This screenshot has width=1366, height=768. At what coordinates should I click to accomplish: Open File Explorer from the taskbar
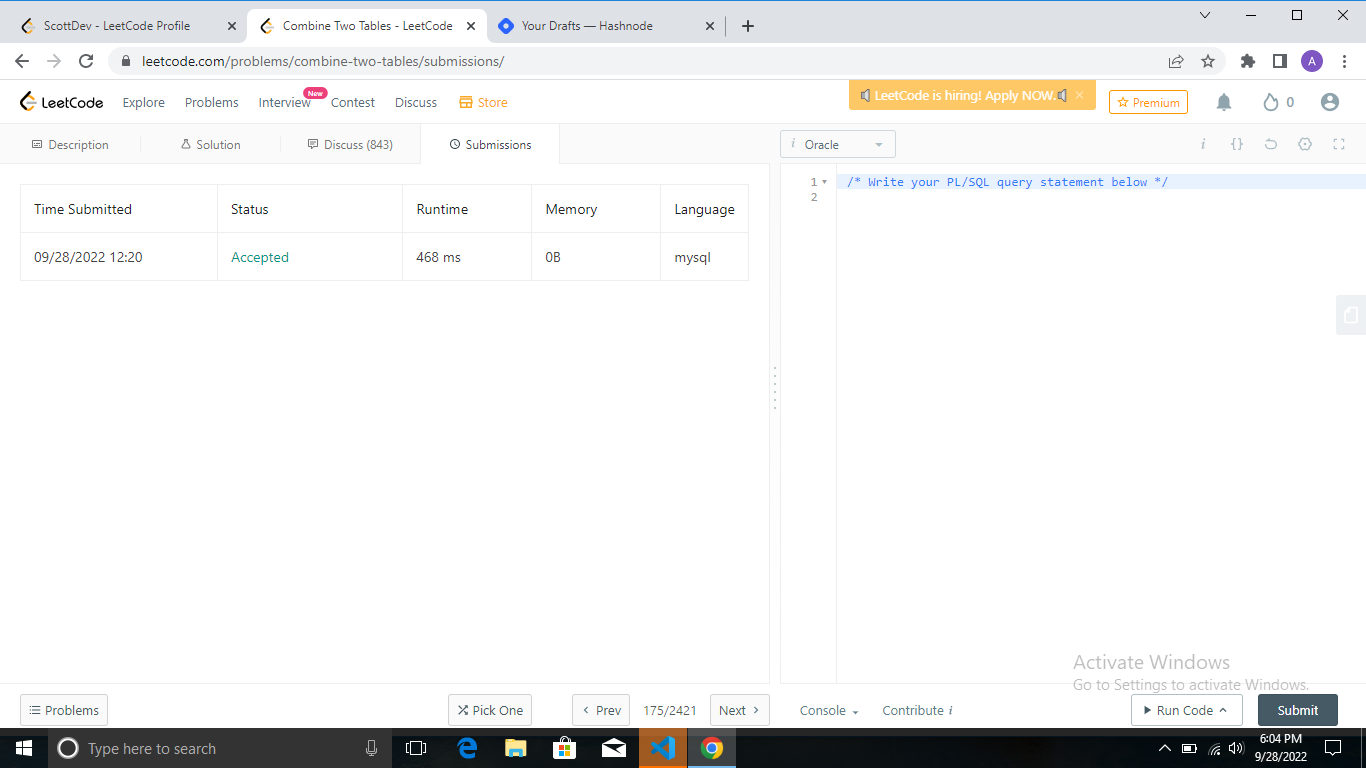(x=516, y=748)
